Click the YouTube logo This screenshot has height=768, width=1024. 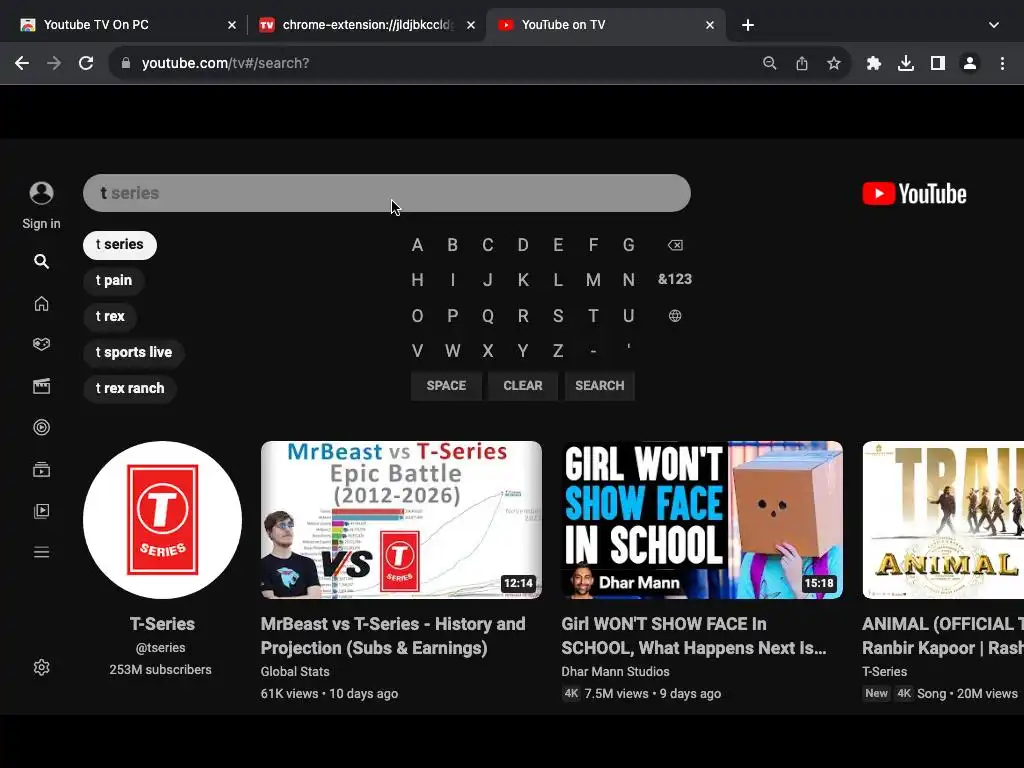[914, 194]
